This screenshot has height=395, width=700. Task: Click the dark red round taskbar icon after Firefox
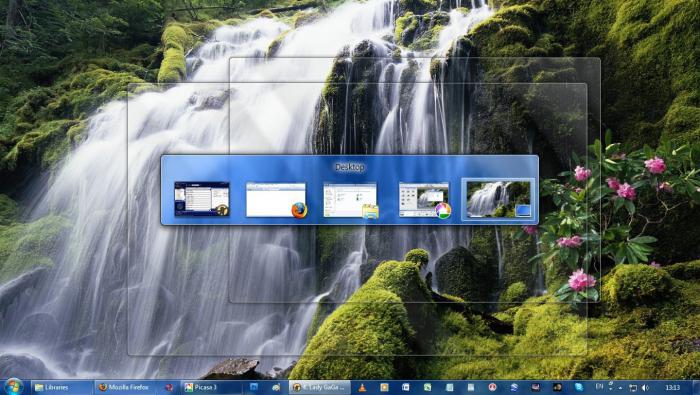[169, 387]
